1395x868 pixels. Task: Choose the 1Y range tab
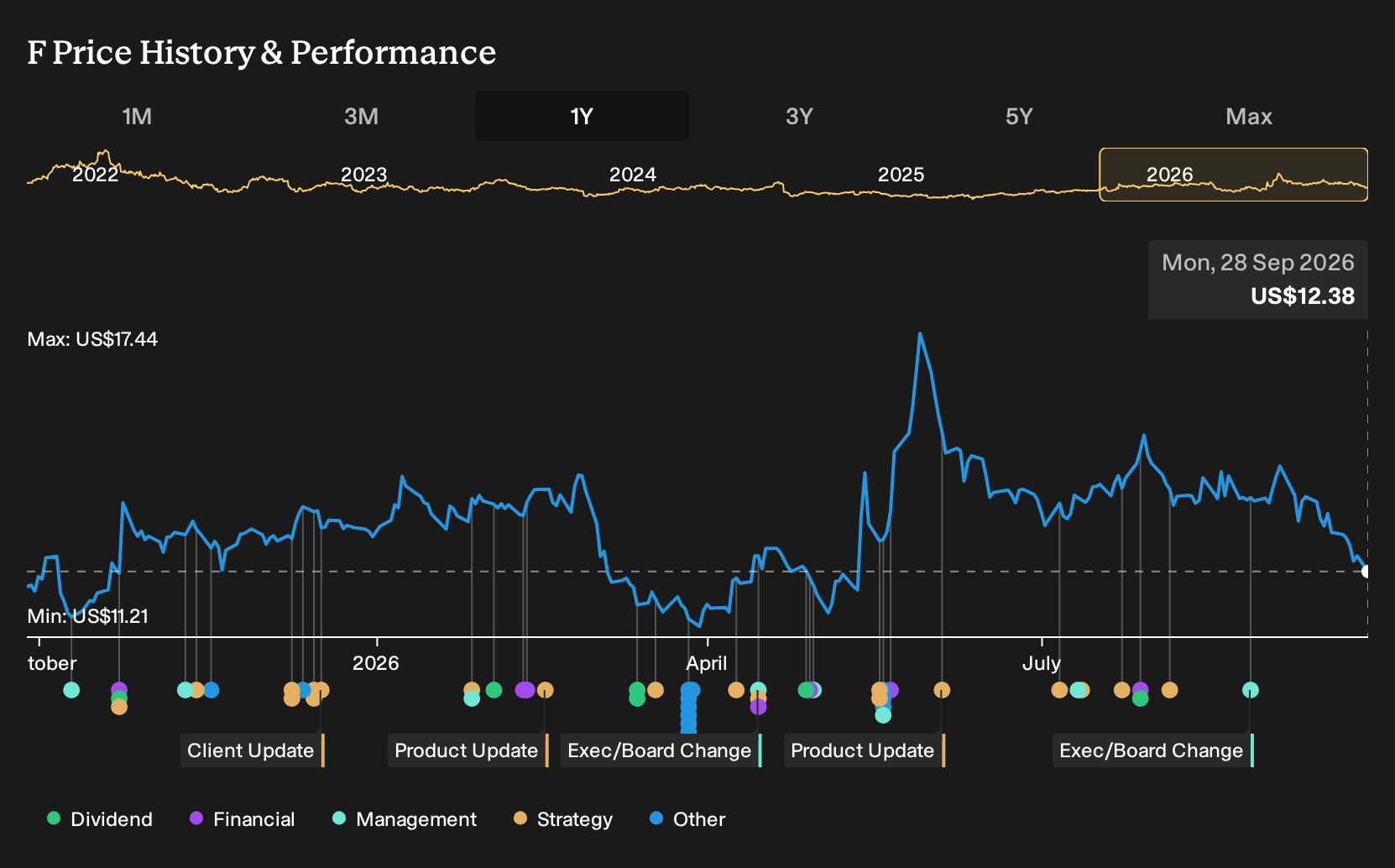(583, 116)
